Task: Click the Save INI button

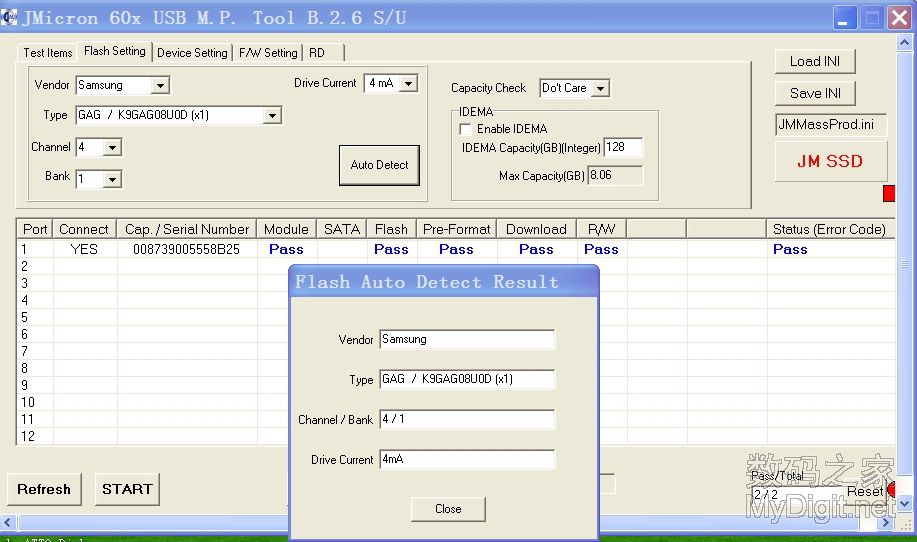Action: pyautogui.click(x=815, y=93)
